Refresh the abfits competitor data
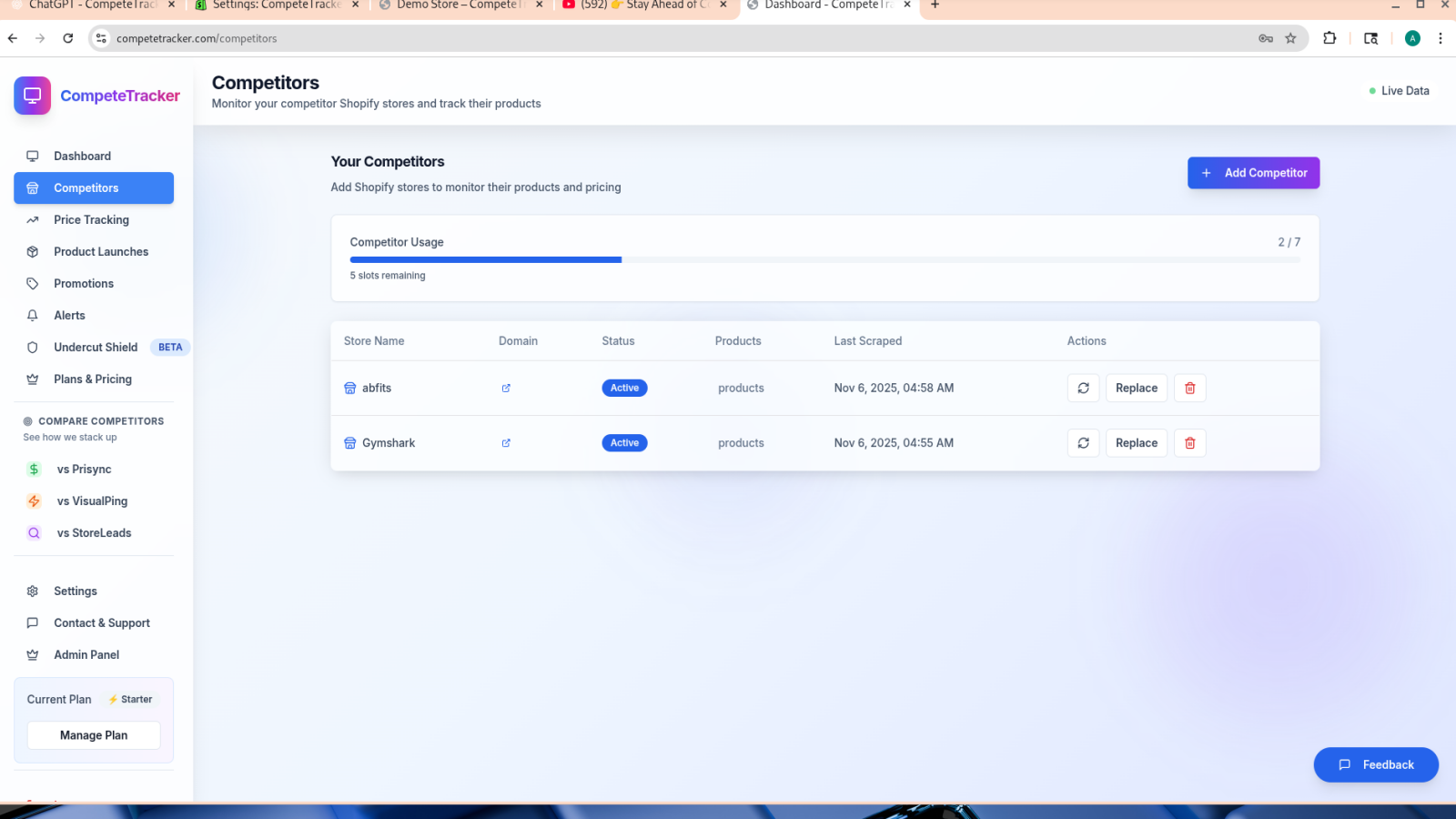 point(1083,388)
